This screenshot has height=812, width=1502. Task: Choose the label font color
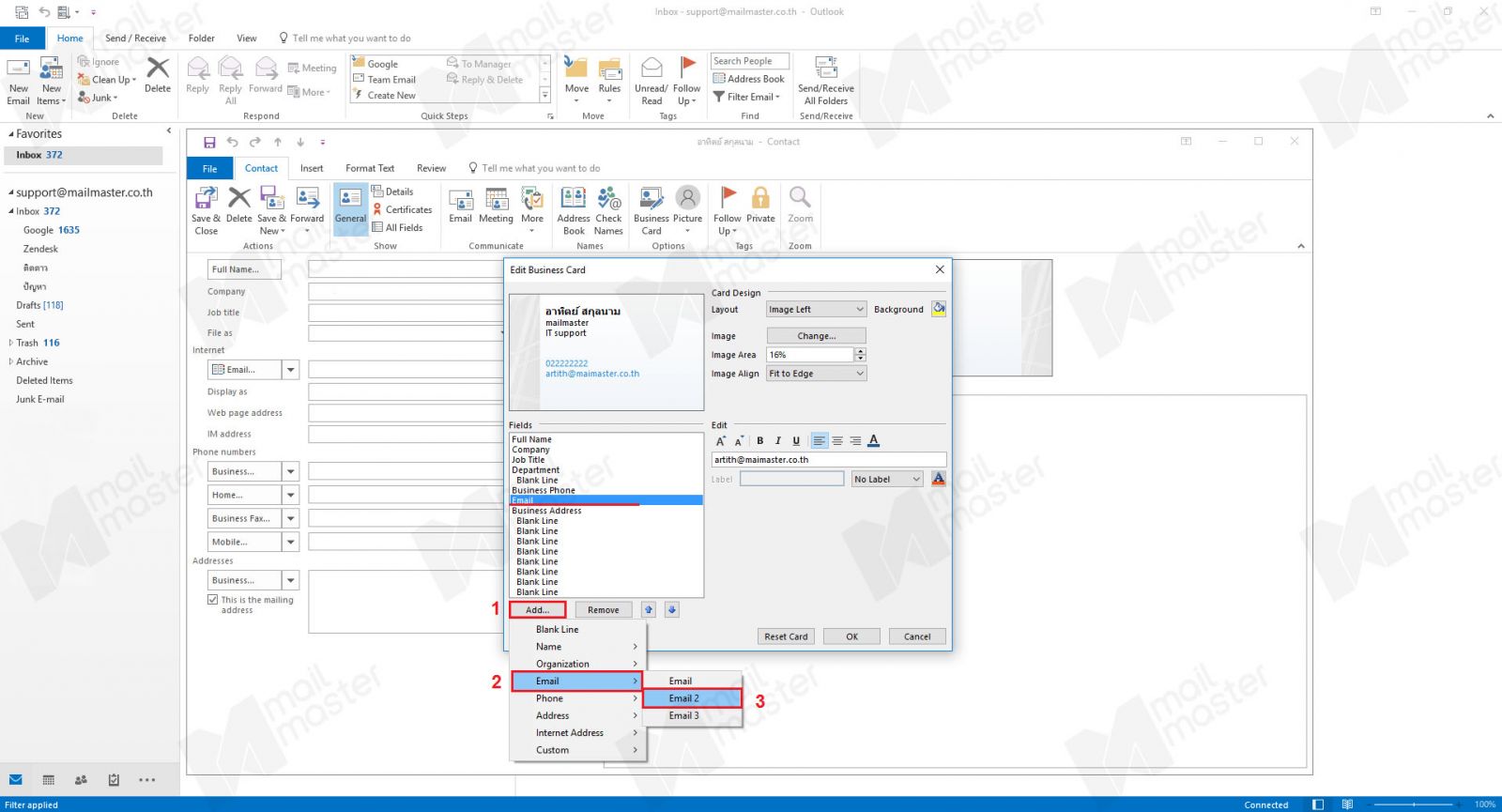[x=938, y=479]
